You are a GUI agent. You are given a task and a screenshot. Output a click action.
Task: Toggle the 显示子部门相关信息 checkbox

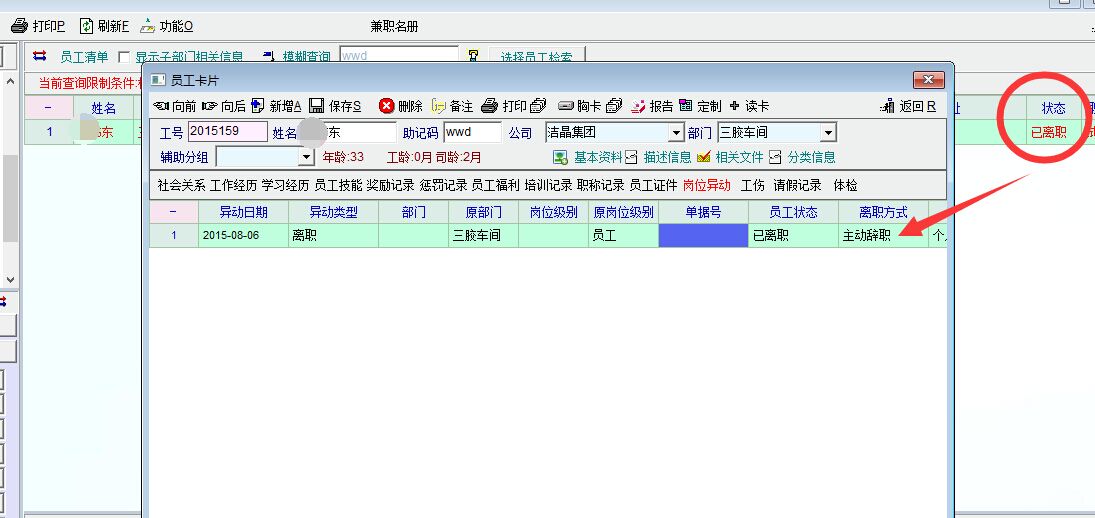124,58
